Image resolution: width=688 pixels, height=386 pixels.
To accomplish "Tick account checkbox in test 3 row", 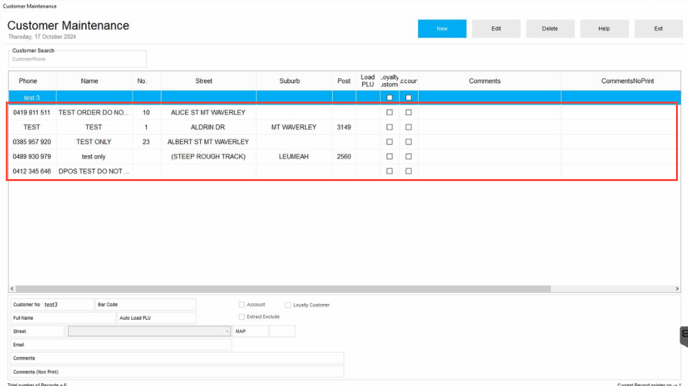I will coord(408,98).
